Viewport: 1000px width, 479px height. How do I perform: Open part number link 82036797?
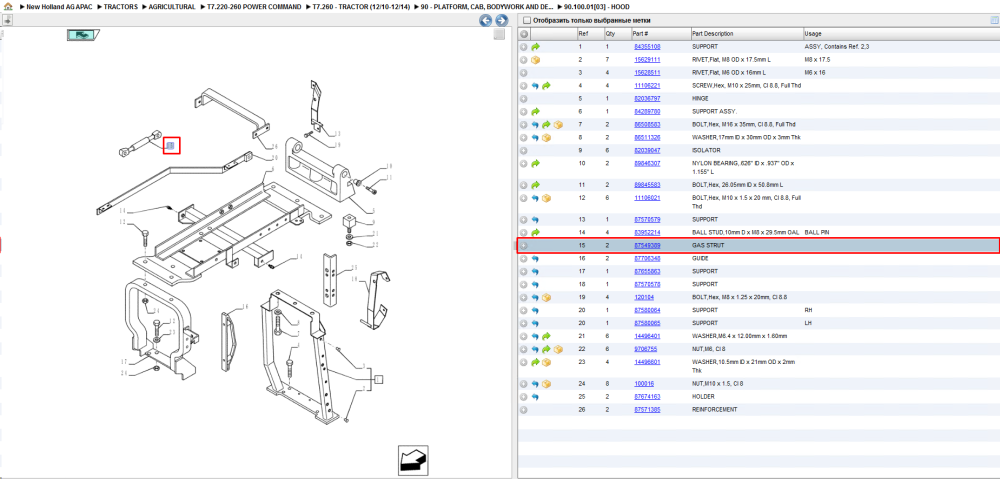pos(647,99)
